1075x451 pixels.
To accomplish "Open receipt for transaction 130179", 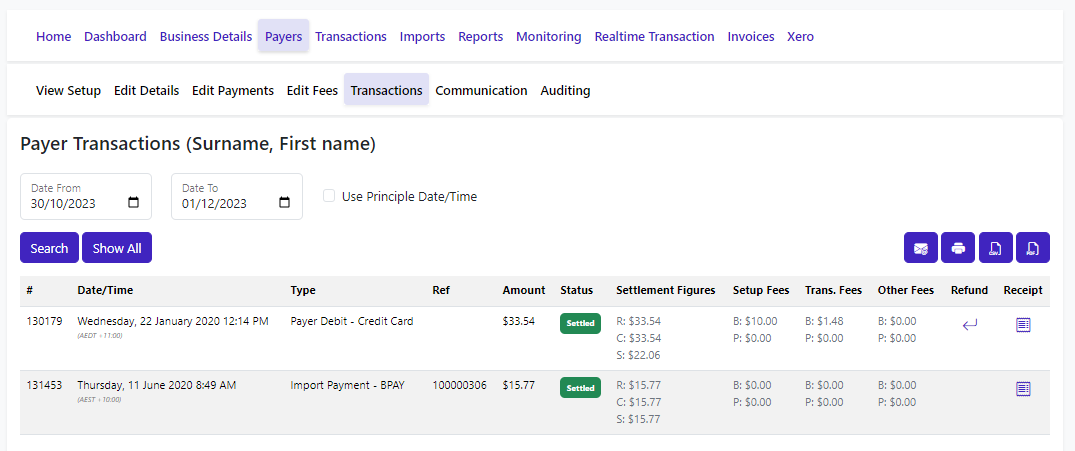I will click(x=1023, y=325).
